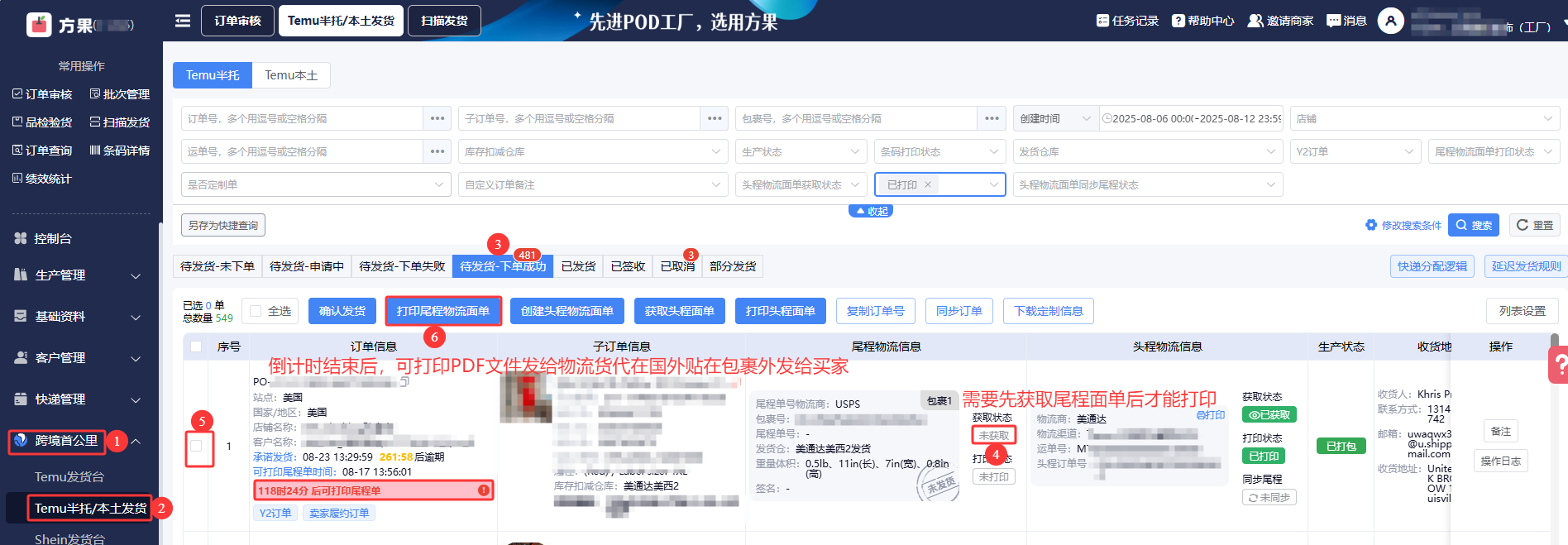The width and height of the screenshot is (1568, 545).
Task: Click the 搜索 search button
Action: [1474, 225]
